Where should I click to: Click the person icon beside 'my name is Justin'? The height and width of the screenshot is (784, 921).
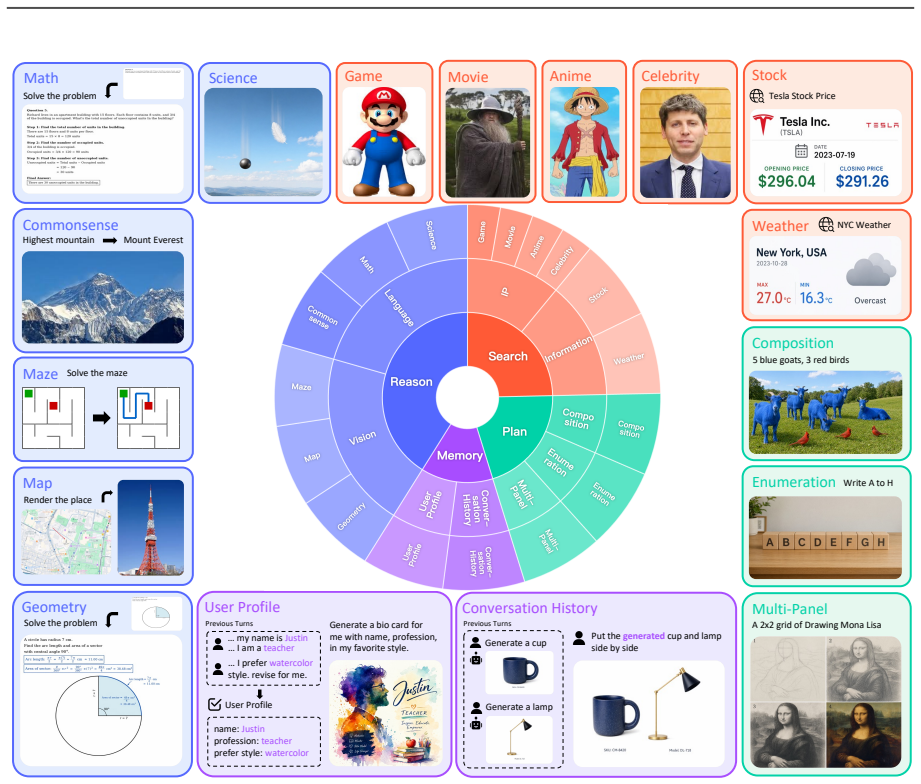coord(218,644)
